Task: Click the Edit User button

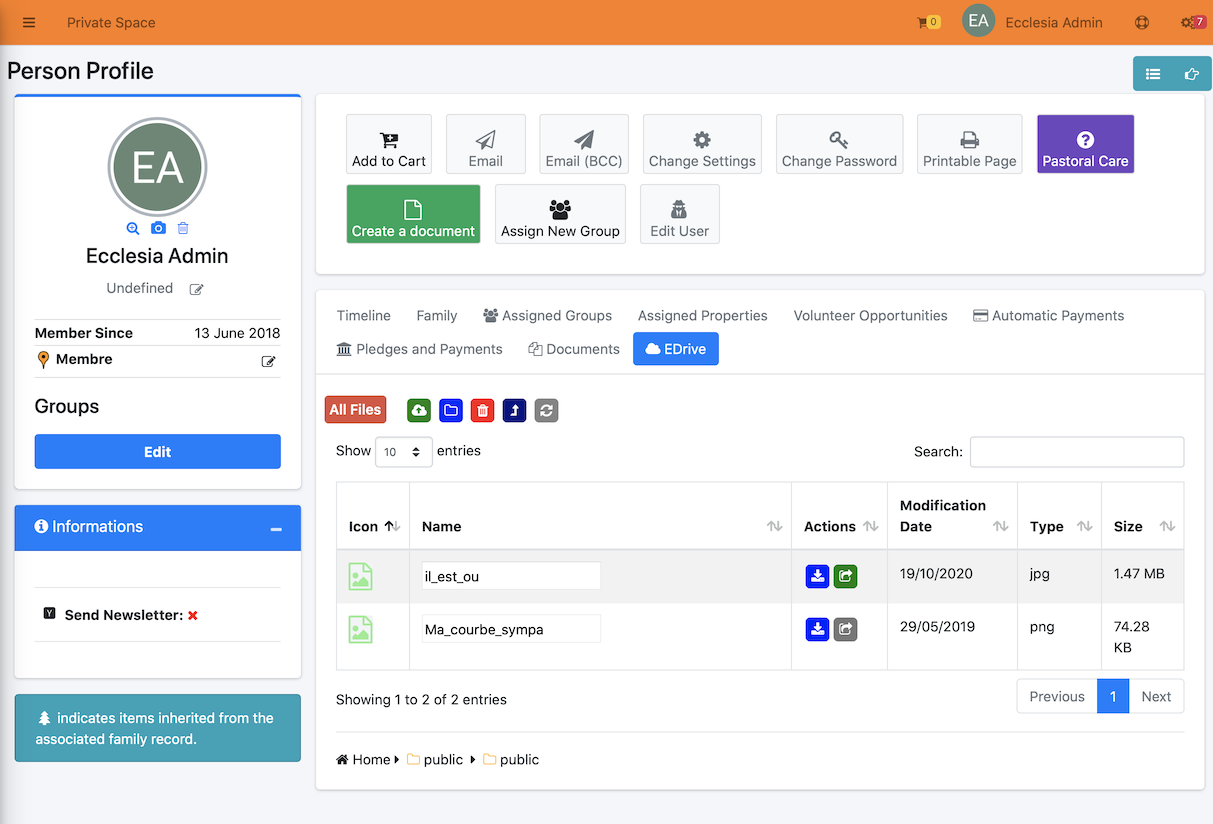Action: coord(680,214)
